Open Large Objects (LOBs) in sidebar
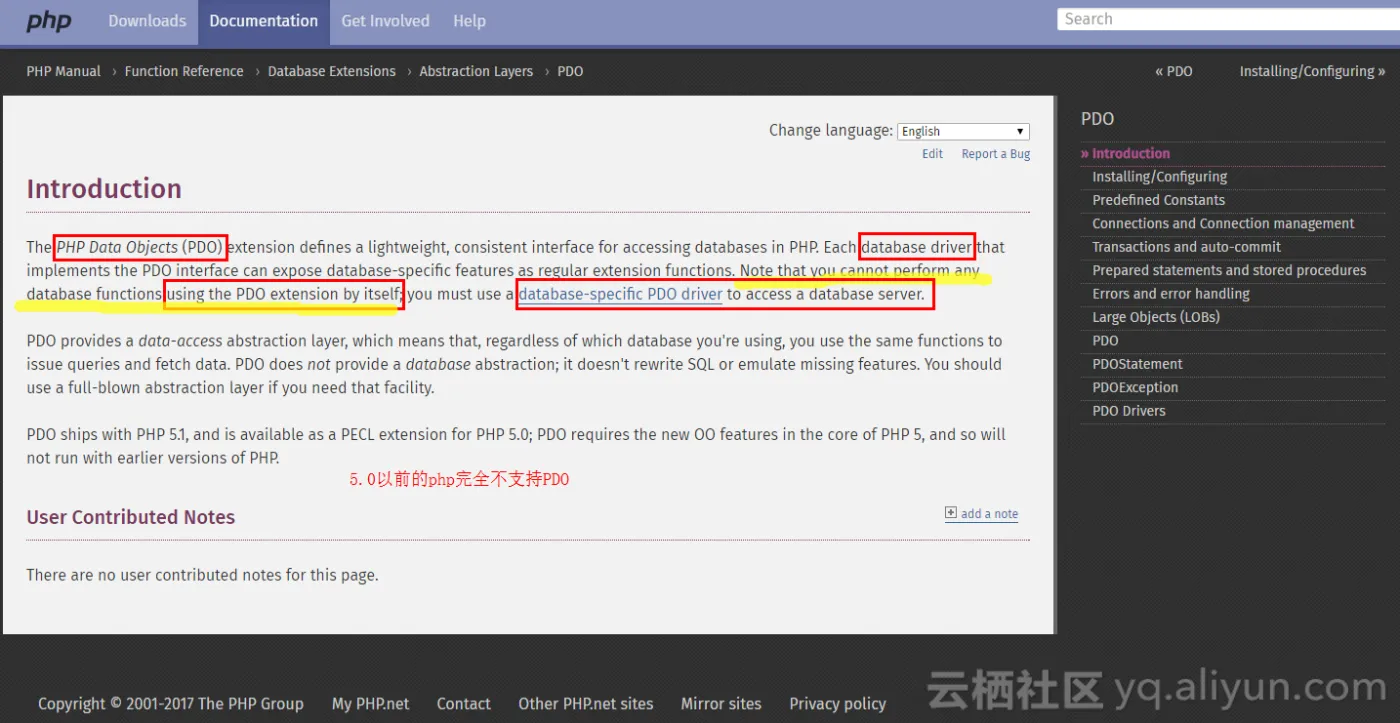Screen dimensions: 1400x723 pos(1156,317)
